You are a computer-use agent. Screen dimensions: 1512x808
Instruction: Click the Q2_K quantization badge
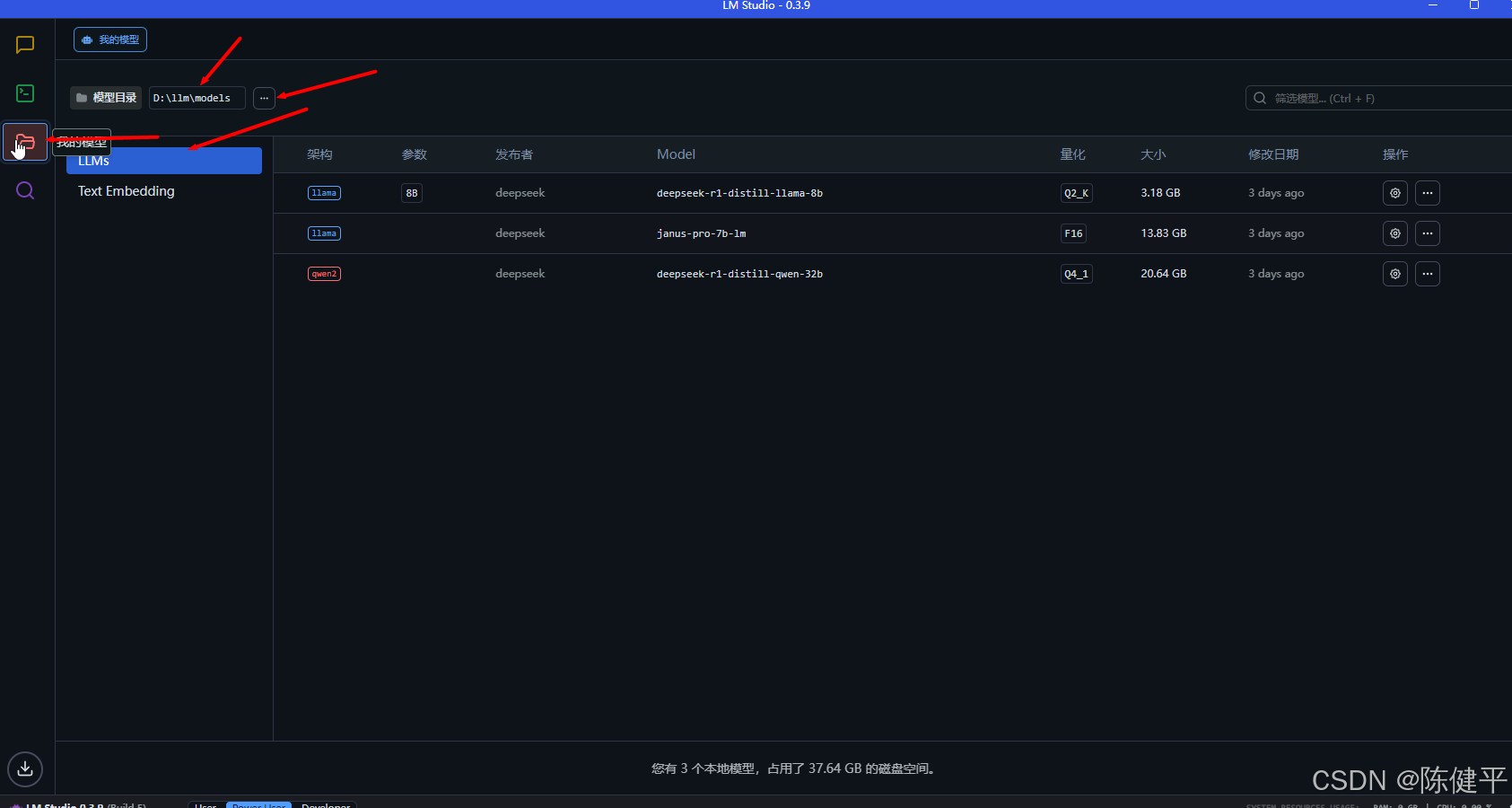[1076, 193]
